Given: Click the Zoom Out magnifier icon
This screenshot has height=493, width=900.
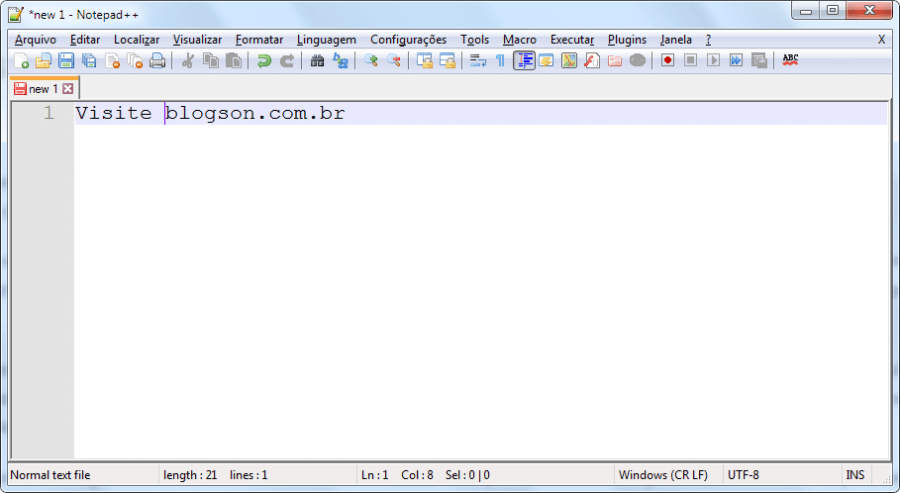Looking at the screenshot, I should pos(394,60).
